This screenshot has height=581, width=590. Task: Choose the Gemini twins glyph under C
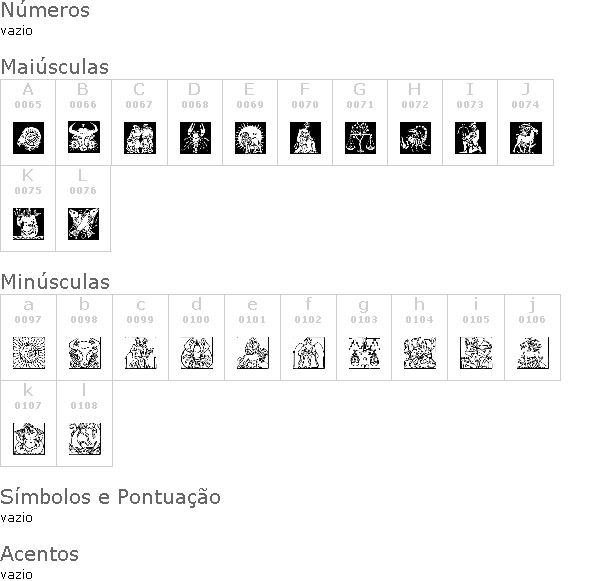click(x=140, y=138)
